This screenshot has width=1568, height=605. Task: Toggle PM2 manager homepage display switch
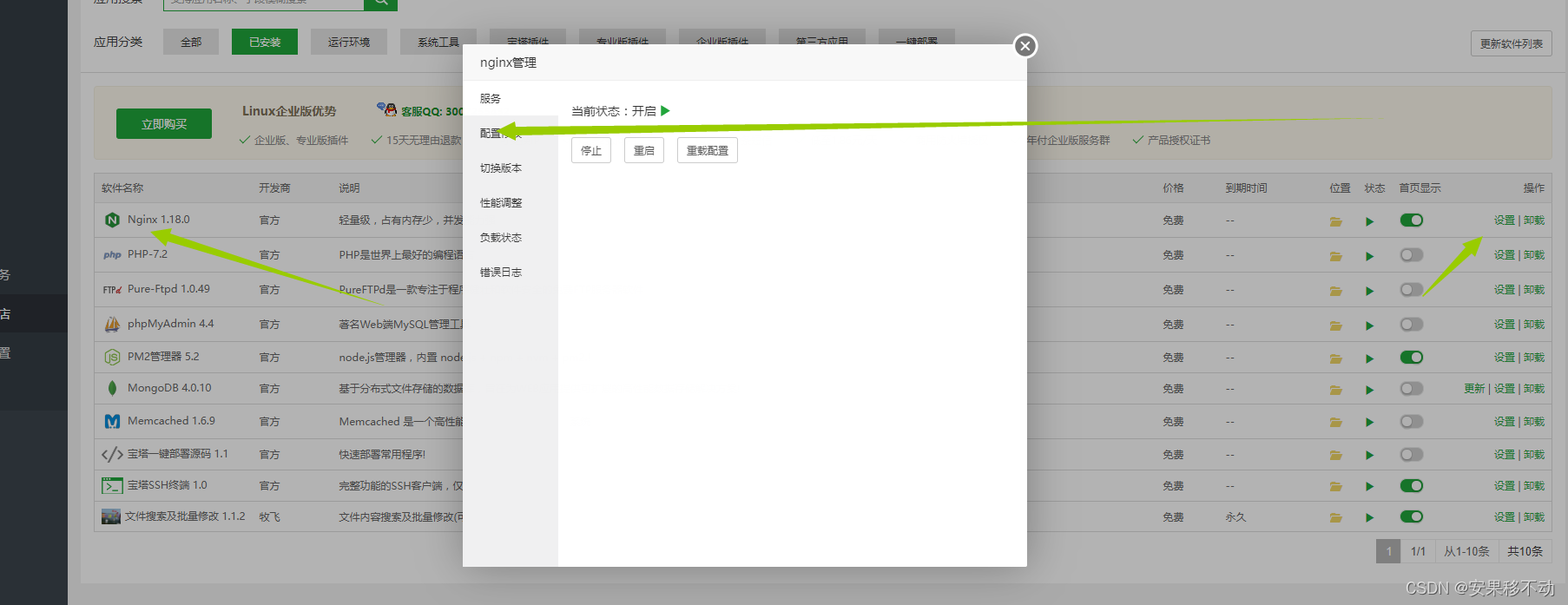click(x=1412, y=358)
